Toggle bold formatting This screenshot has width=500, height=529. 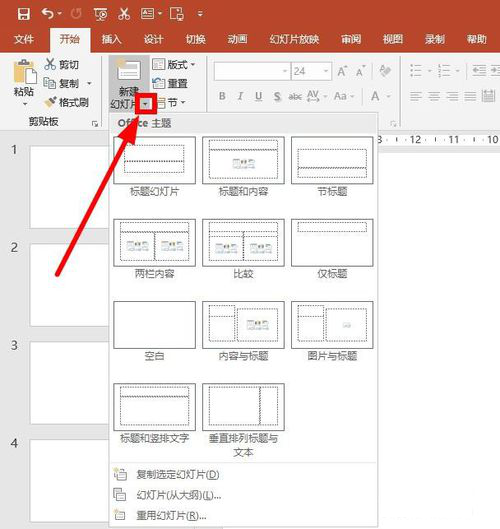pos(222,96)
